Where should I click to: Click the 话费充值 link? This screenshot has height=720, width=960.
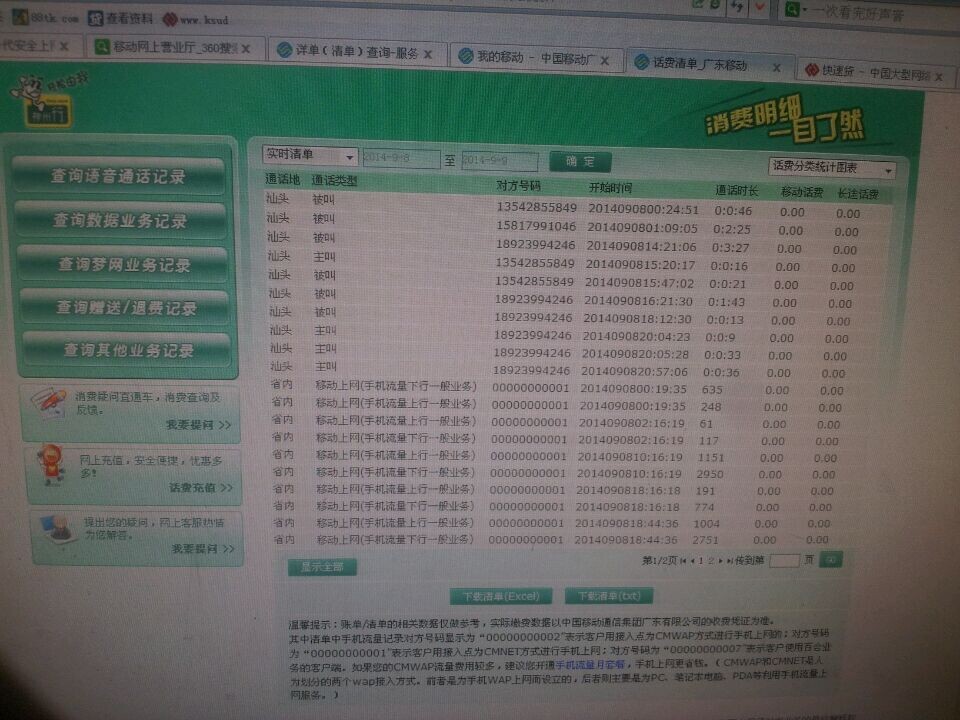click(201, 488)
